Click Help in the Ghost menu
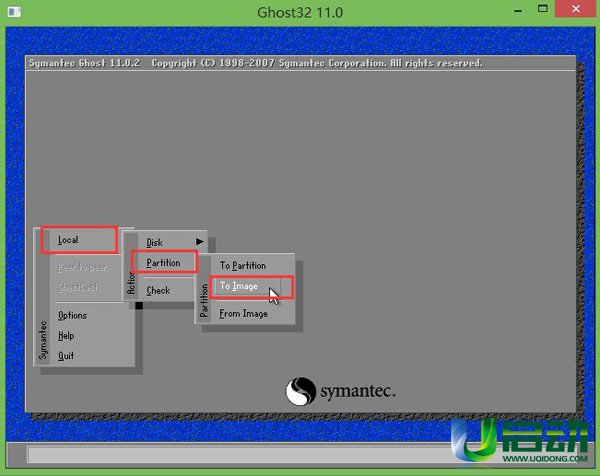 tap(66, 336)
